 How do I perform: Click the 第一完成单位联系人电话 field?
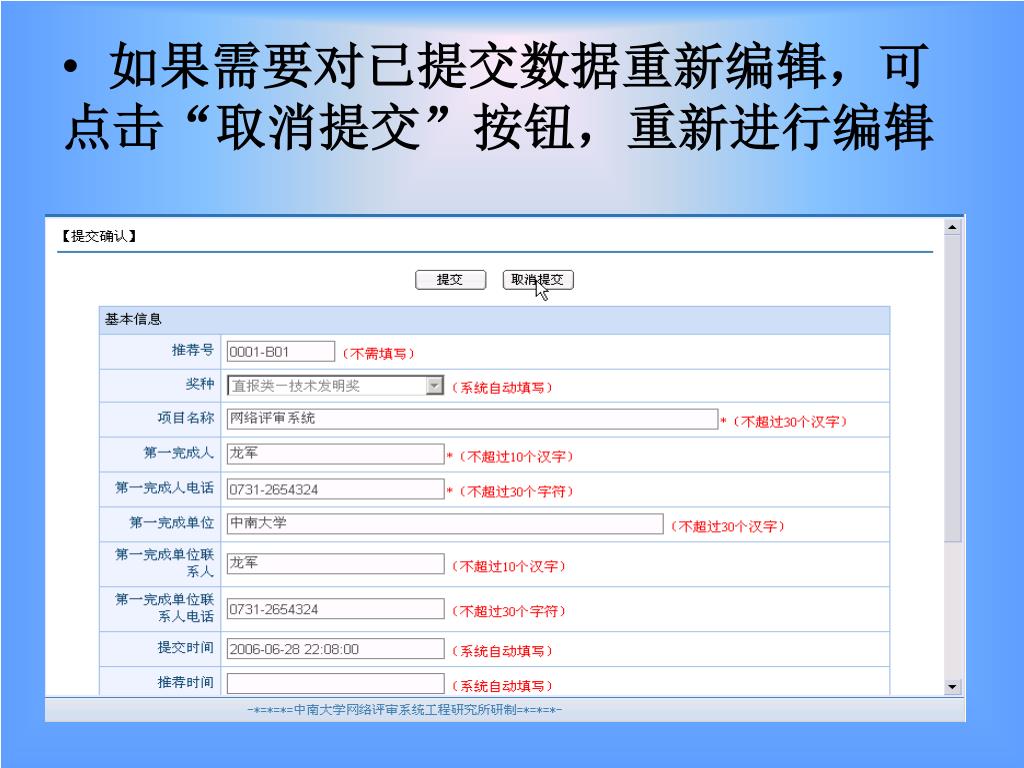tap(336, 609)
